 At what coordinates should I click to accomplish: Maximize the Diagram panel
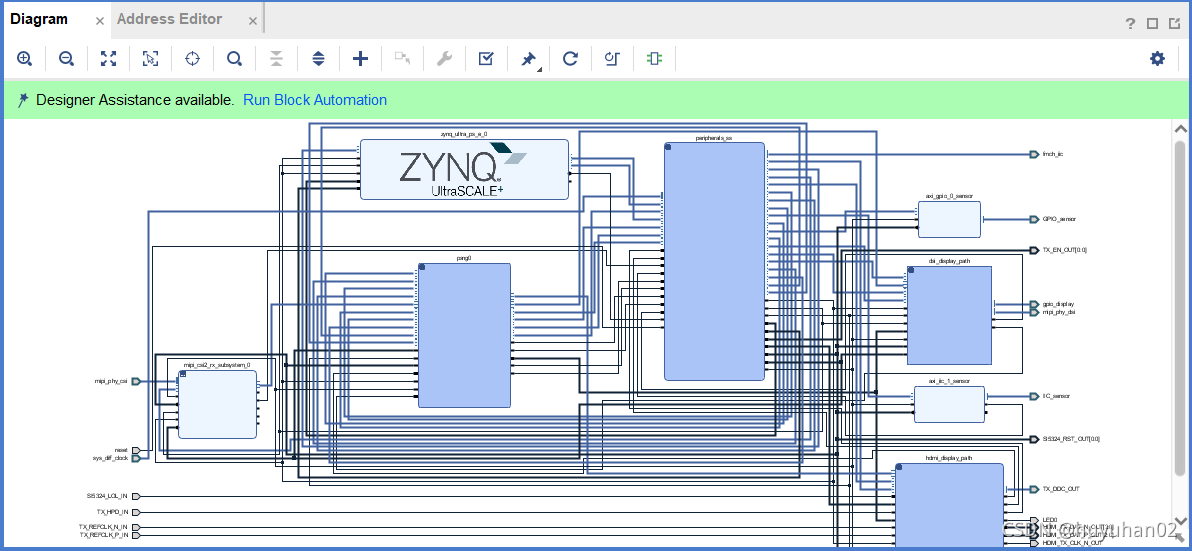coord(1152,24)
